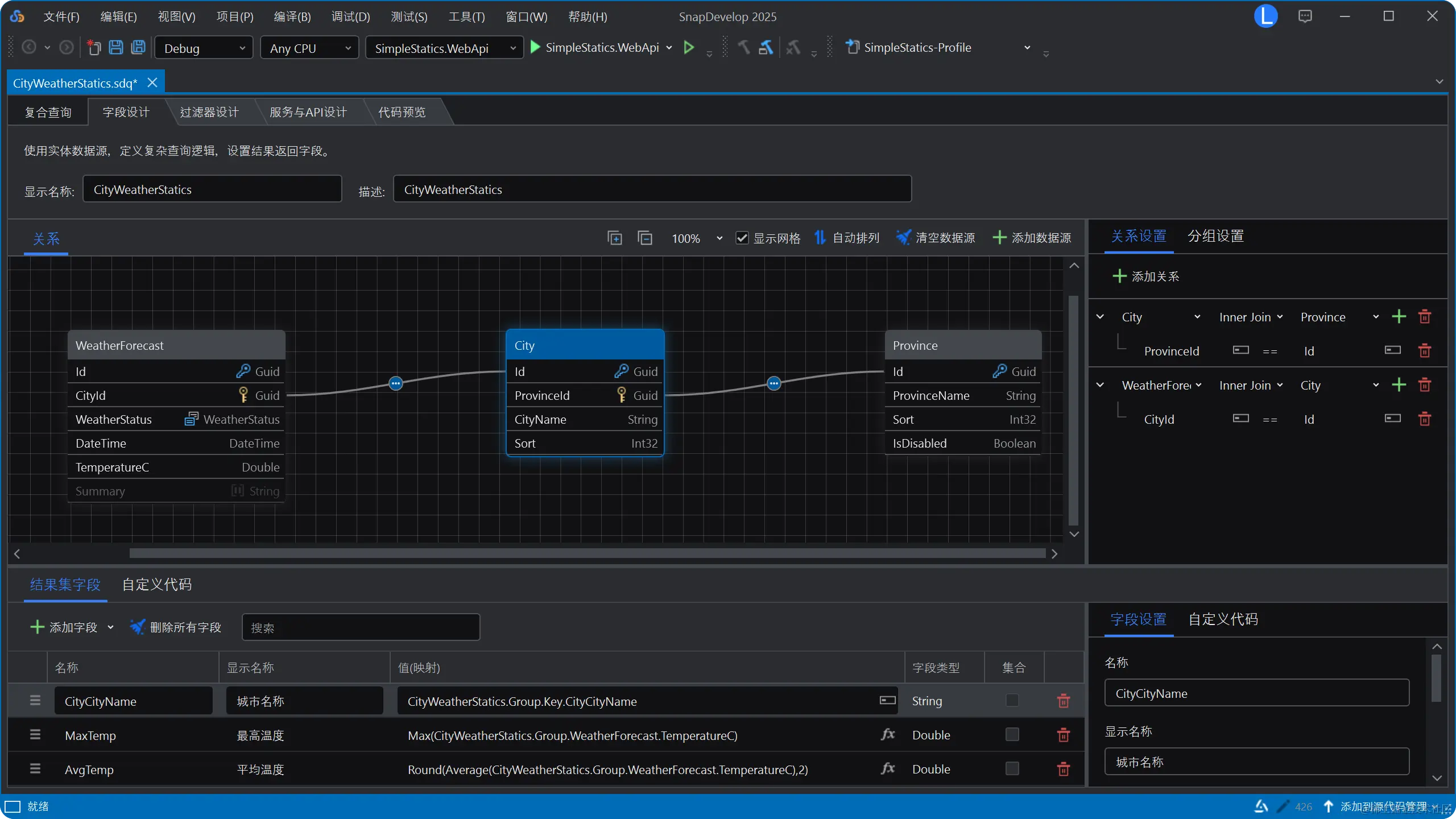Screen dimensions: 1456x819
Task: Click the Clear Data Sources (清空数据源) icon
Action: 903,238
